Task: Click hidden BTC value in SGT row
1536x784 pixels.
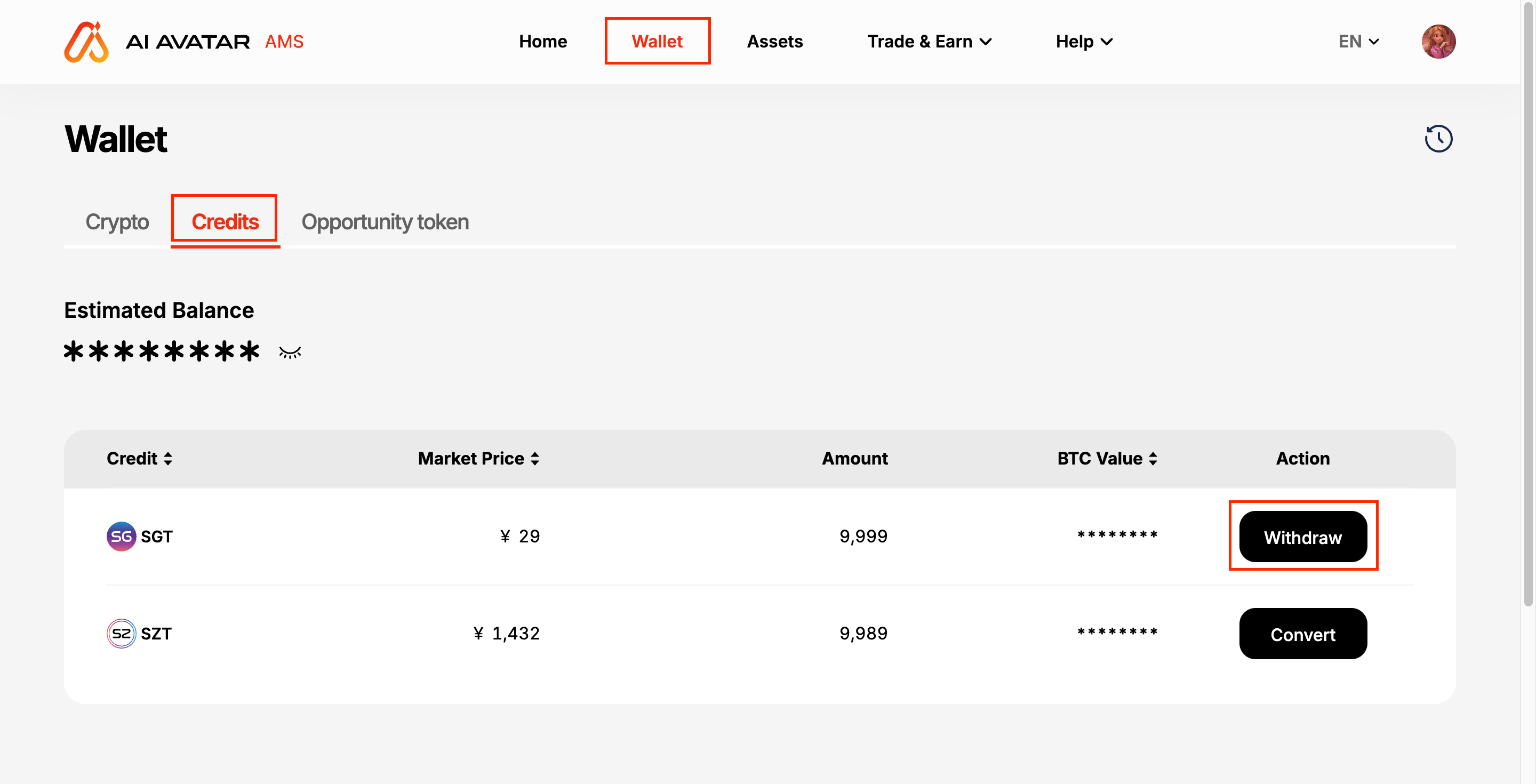Action: pyautogui.click(x=1117, y=535)
